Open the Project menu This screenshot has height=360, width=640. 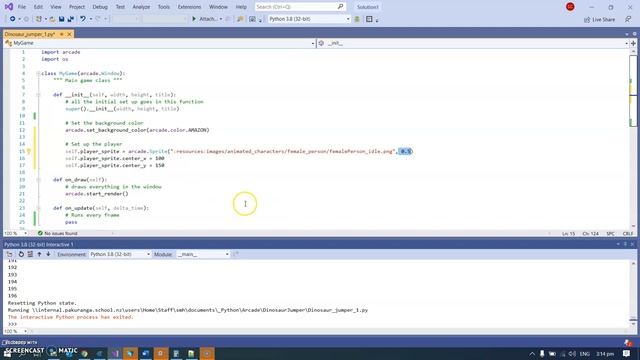click(x=77, y=7)
